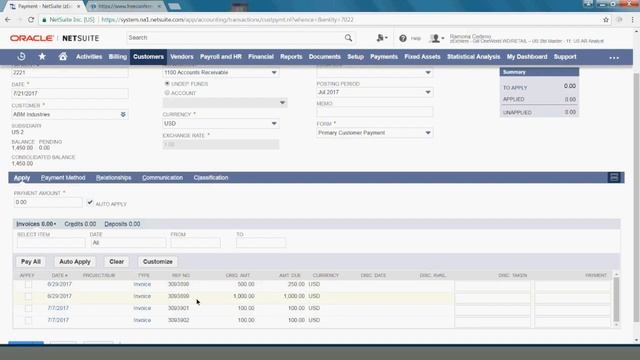Open the Billing menu
640x360 pixels.
(118, 57)
